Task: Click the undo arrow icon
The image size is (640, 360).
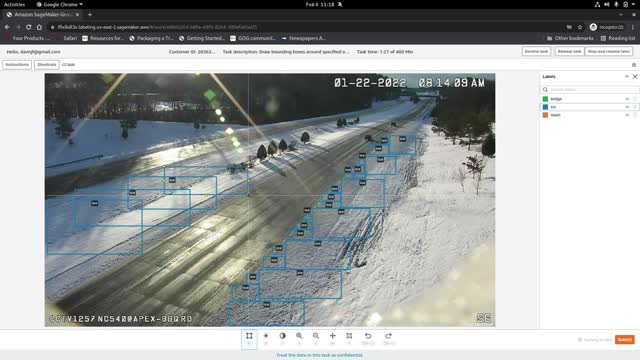Action: point(368,336)
